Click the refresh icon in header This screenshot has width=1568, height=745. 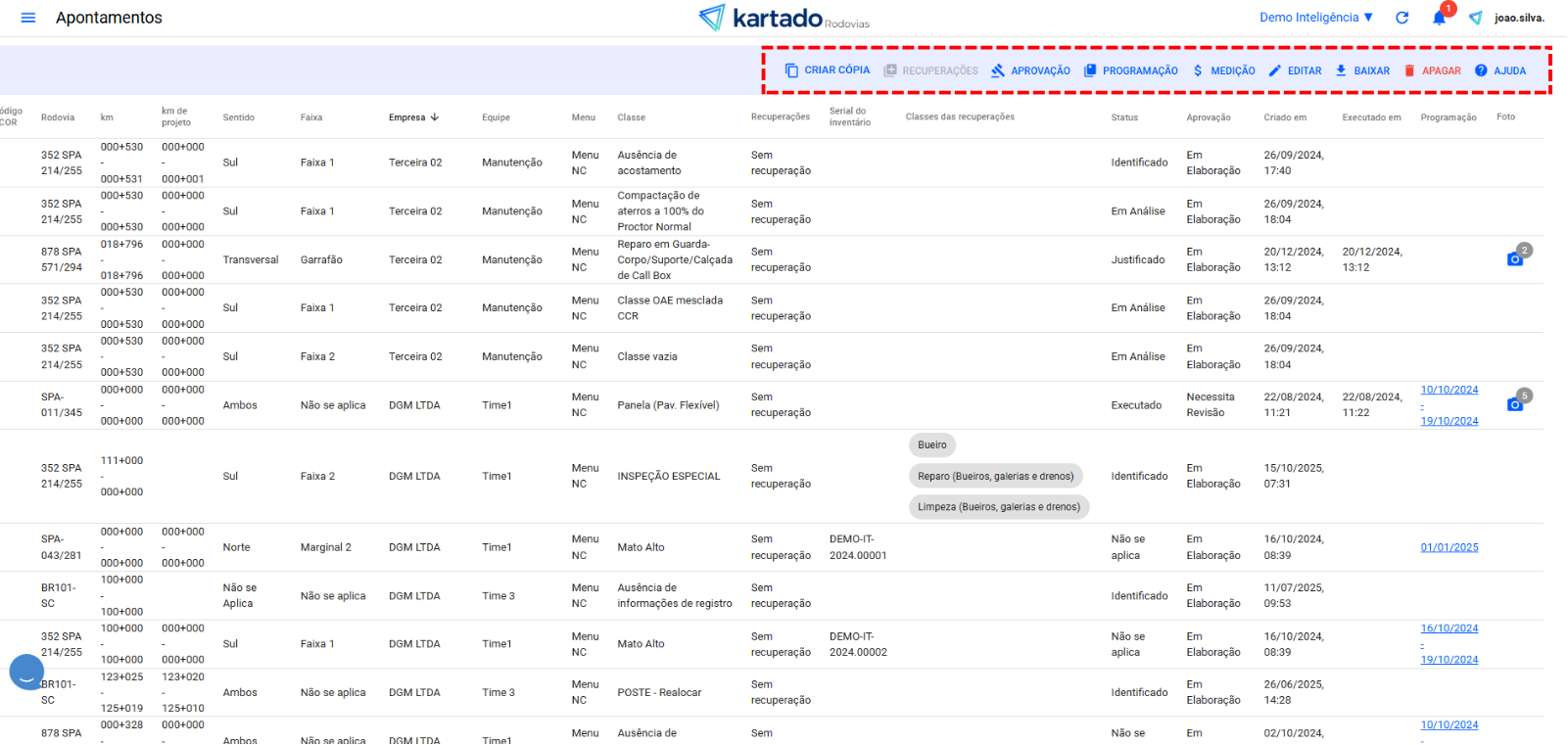coord(1402,18)
